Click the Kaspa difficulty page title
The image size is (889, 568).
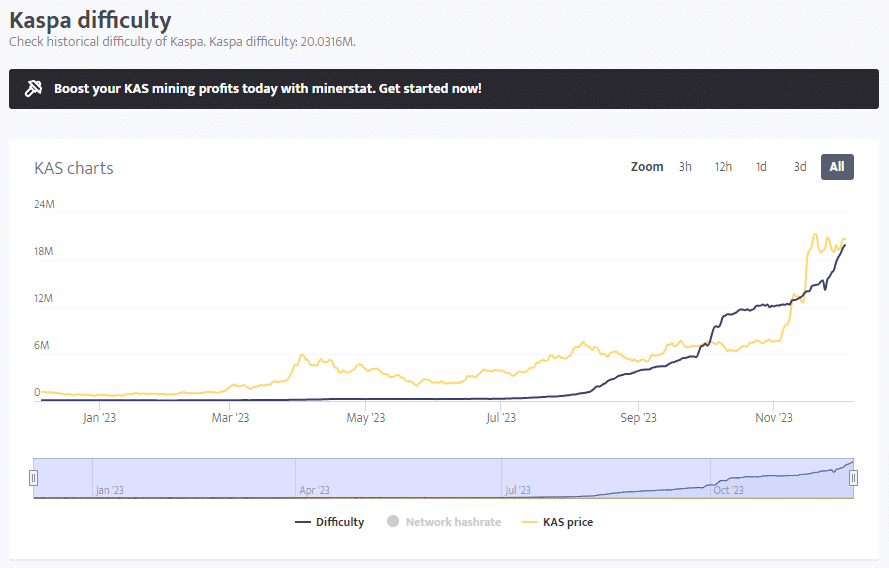pos(90,20)
